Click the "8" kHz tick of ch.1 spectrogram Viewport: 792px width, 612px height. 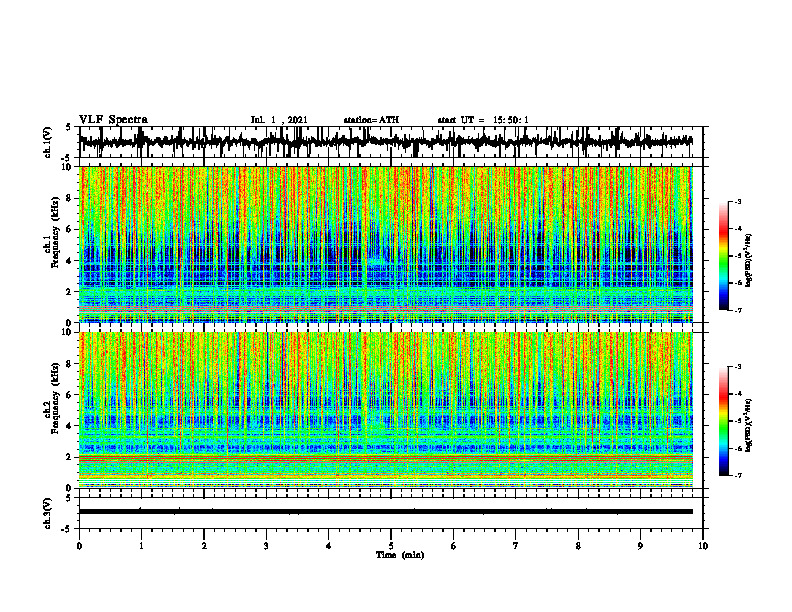point(70,198)
